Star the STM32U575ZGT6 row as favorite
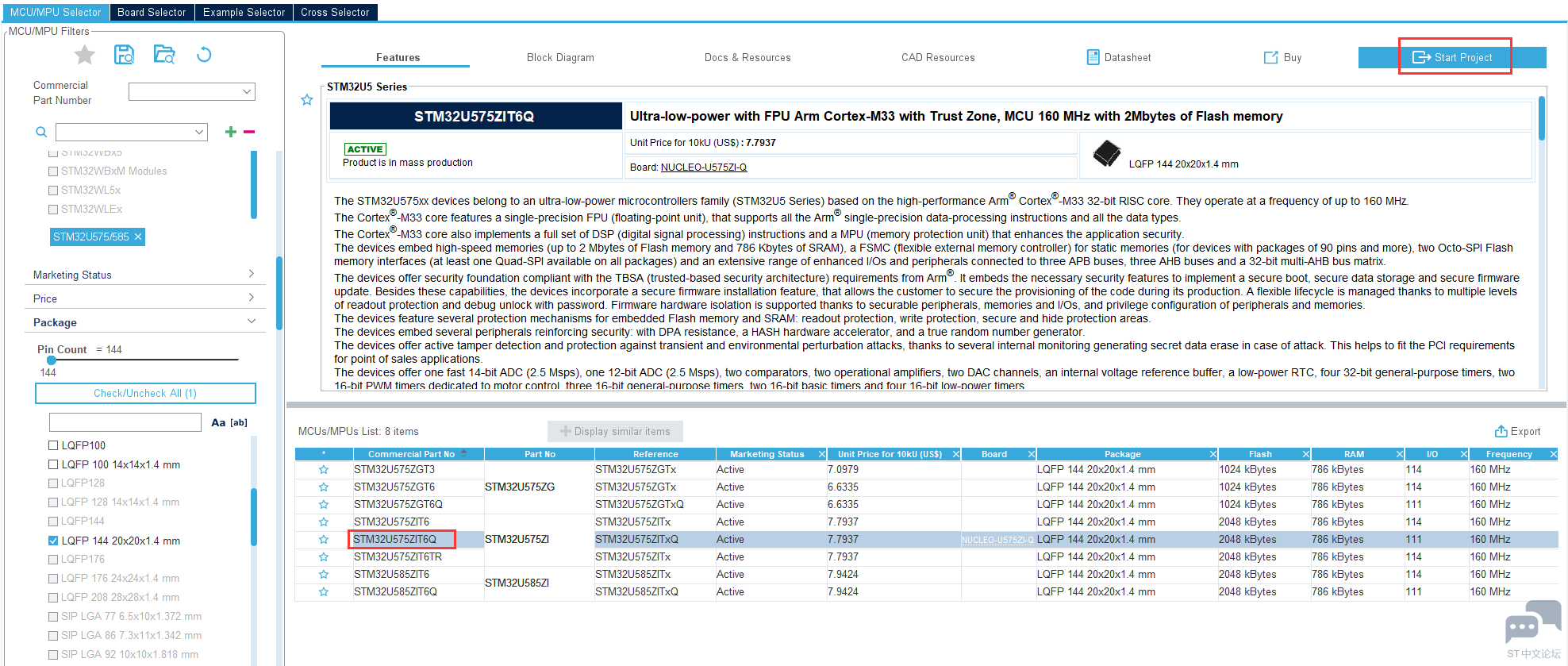The width and height of the screenshot is (1568, 666). pos(324,487)
